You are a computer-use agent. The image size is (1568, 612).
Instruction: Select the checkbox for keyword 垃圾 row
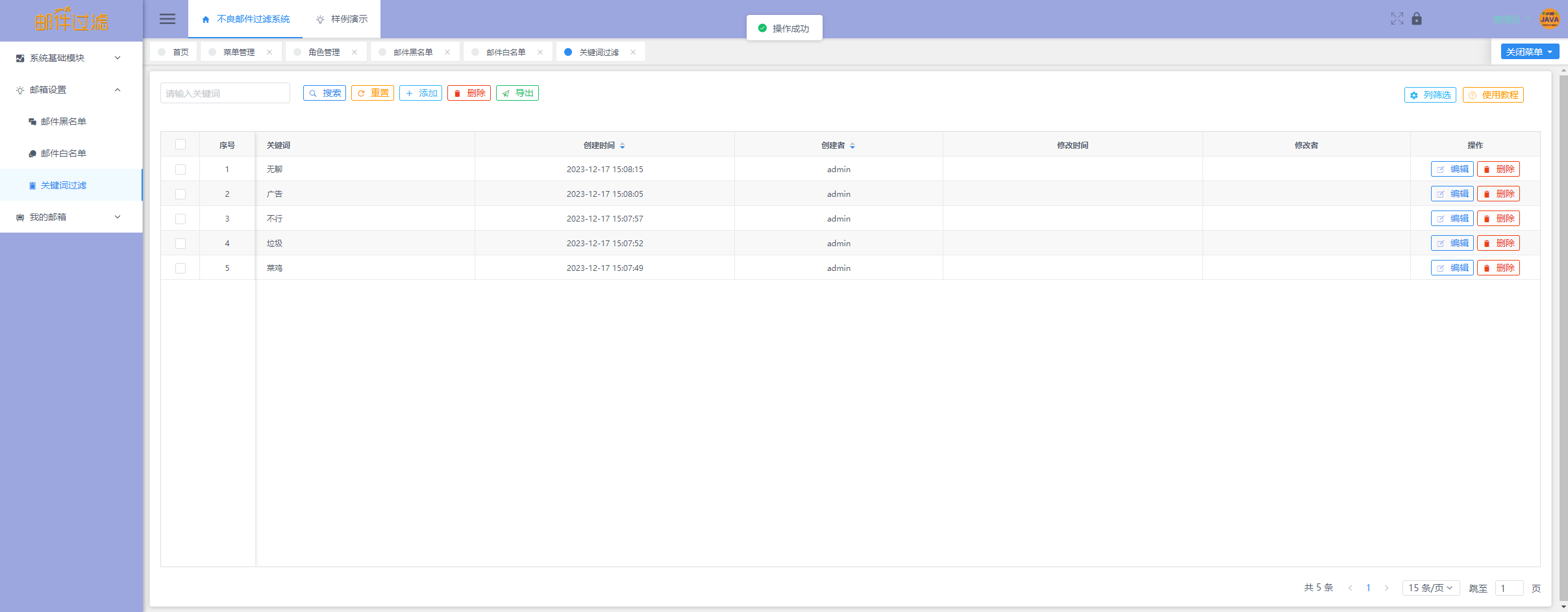(x=180, y=244)
